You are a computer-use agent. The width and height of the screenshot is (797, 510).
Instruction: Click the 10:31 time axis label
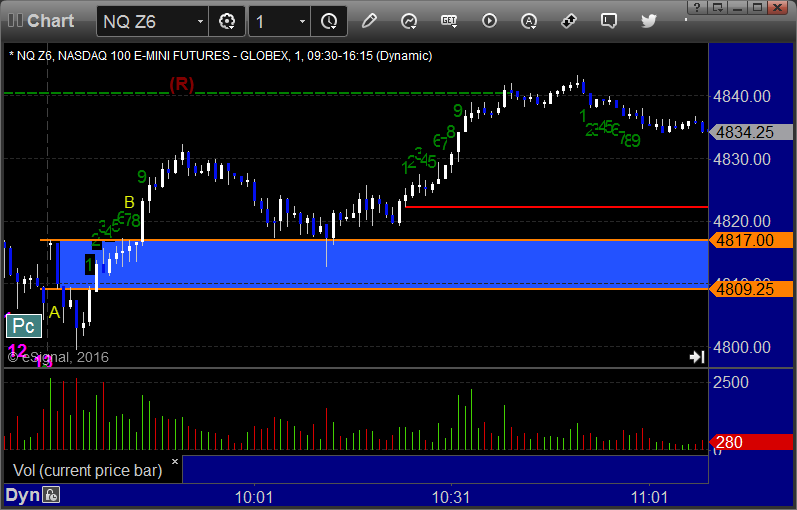coord(450,497)
